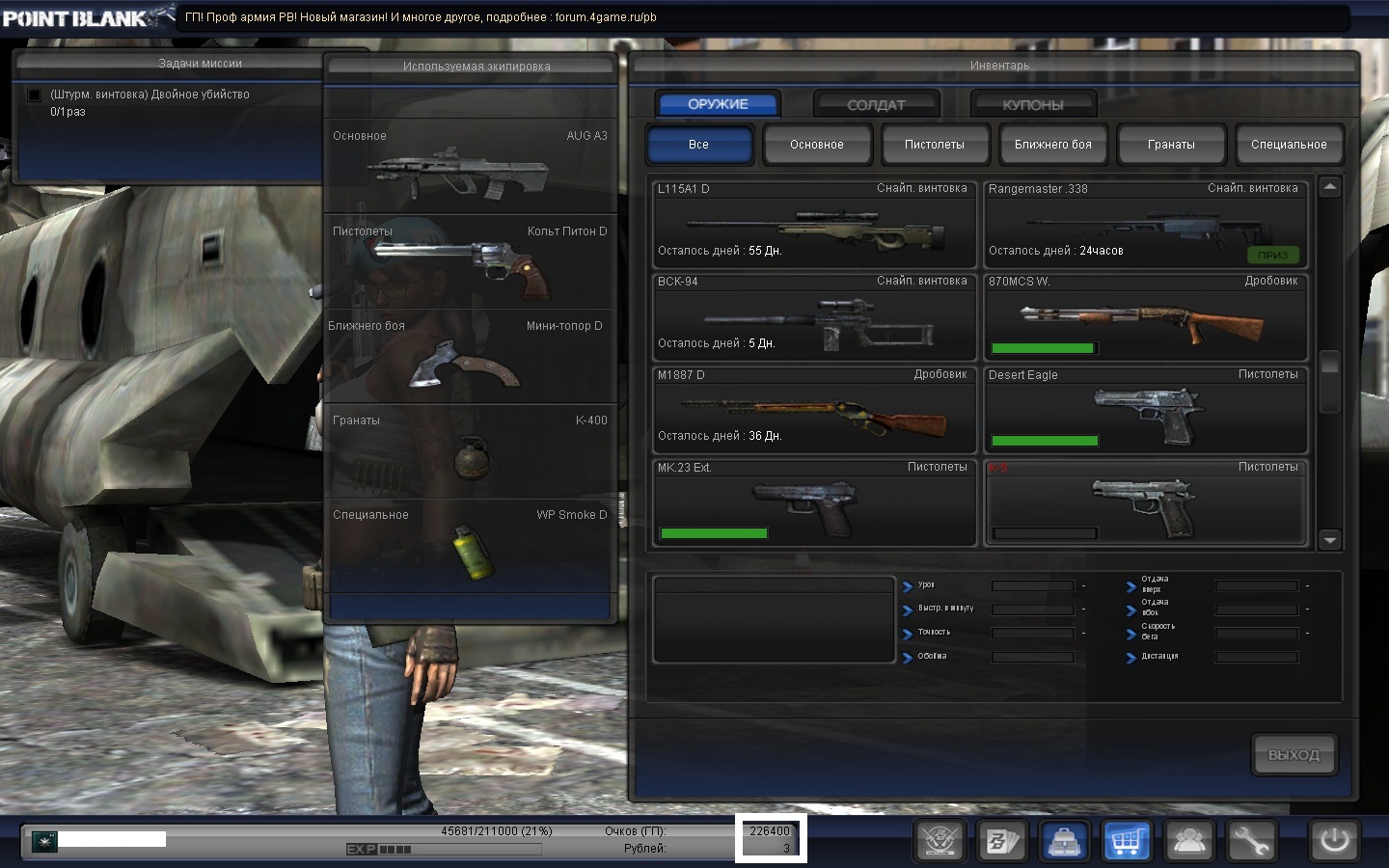Filter inventory by Гранаты
Viewport: 1389px width, 868px height.
(x=1171, y=145)
